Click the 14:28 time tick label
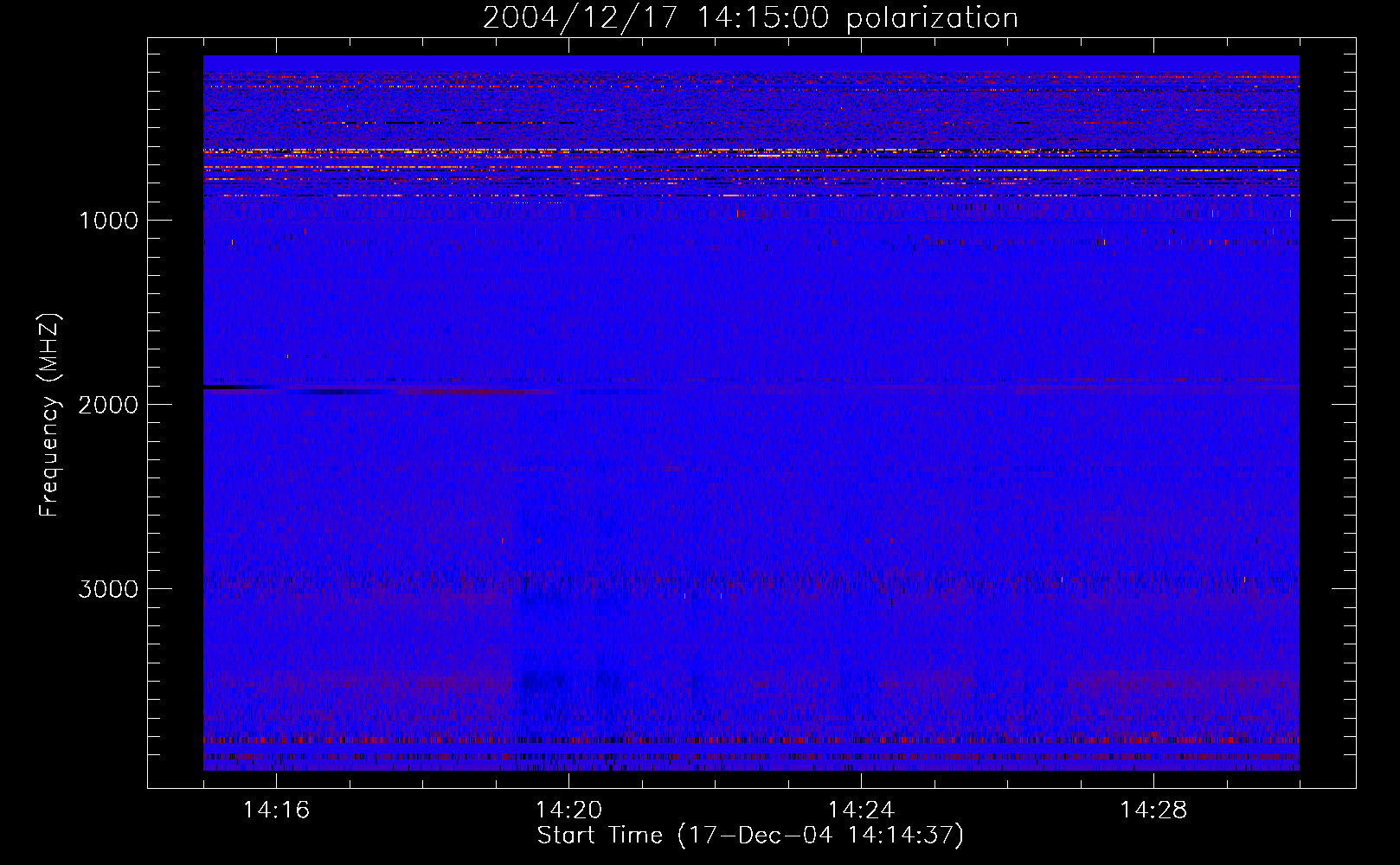This screenshot has height=865, width=1400. pyautogui.click(x=1153, y=811)
